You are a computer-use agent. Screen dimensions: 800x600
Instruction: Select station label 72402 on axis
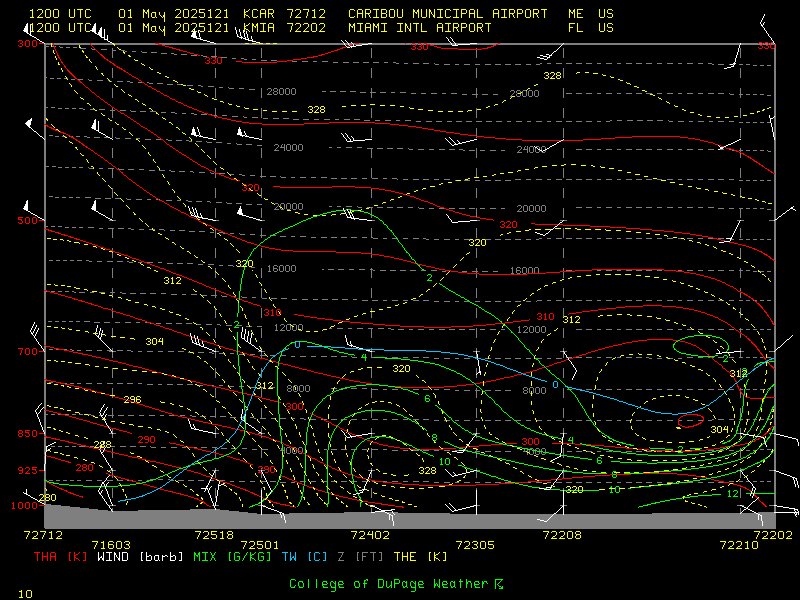click(x=370, y=535)
